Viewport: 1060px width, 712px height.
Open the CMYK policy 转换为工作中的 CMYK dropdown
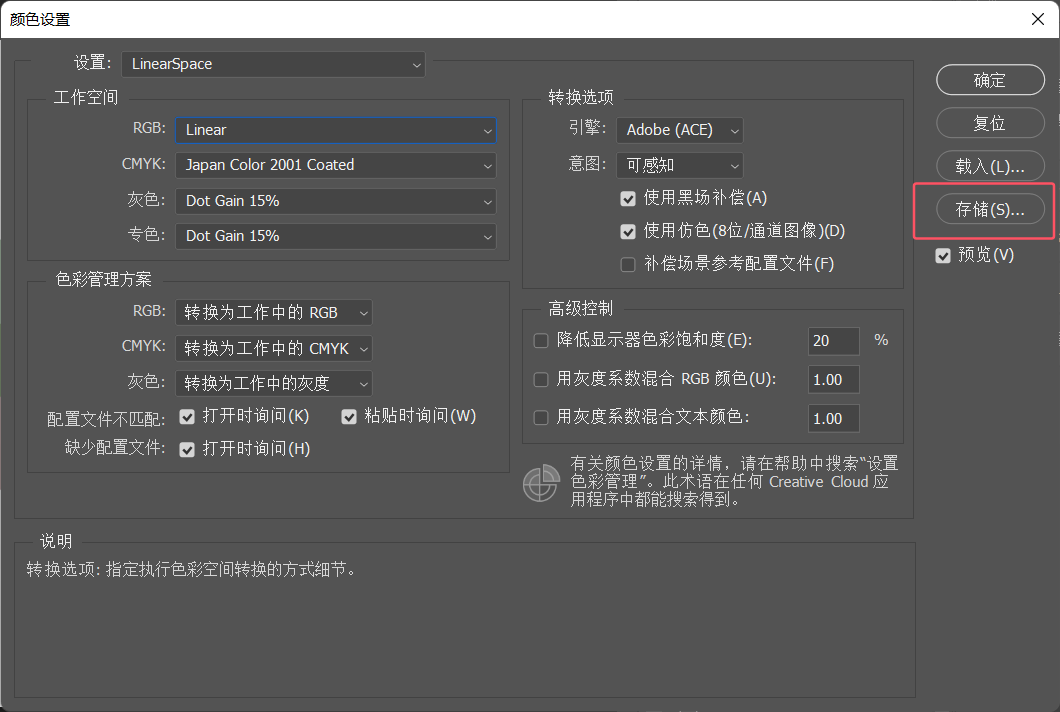click(x=274, y=348)
